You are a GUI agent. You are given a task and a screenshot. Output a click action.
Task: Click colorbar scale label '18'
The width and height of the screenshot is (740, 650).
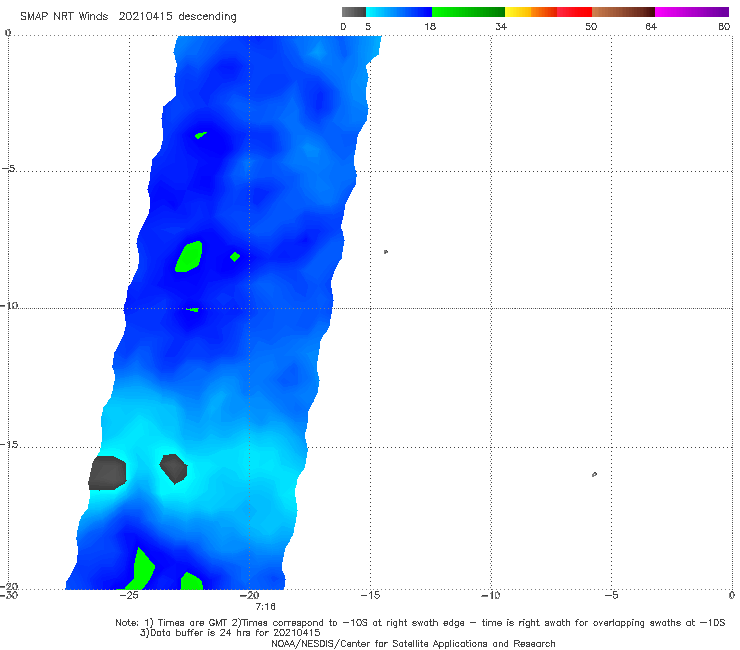[430, 26]
